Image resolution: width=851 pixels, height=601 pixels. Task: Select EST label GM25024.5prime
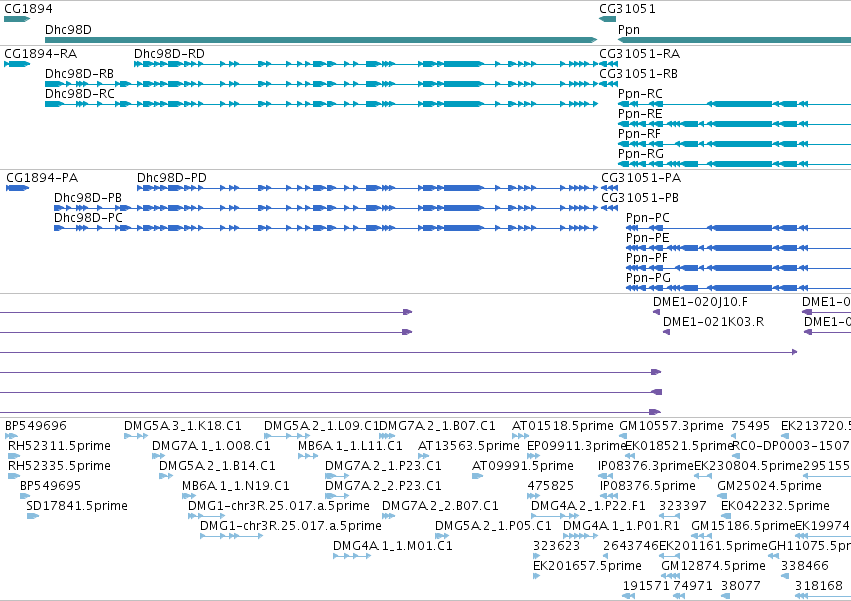[770, 486]
